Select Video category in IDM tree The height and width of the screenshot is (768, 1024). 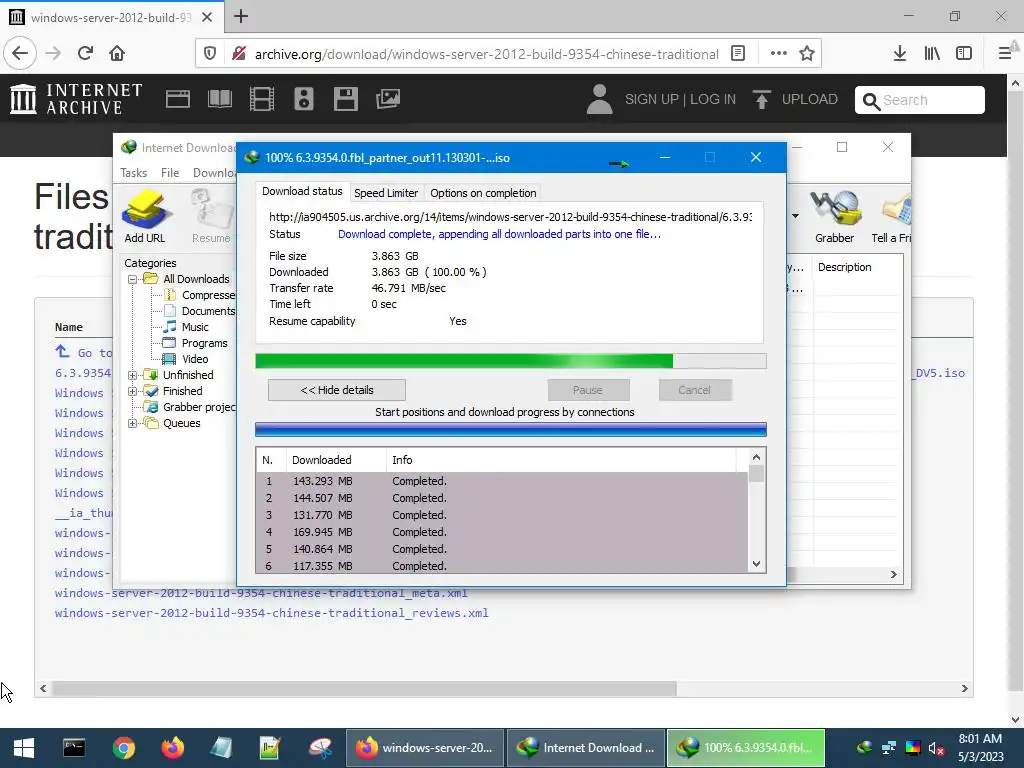click(195, 359)
